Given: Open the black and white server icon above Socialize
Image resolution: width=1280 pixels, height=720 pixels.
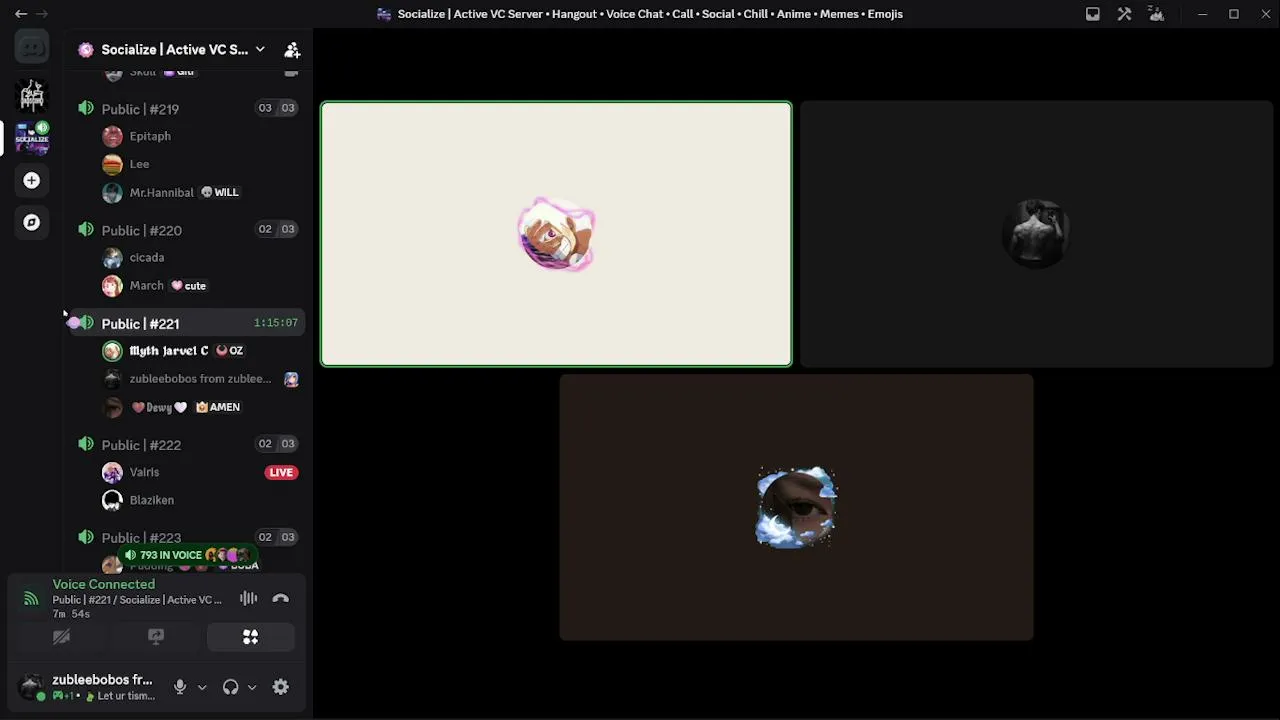Looking at the screenshot, I should 32,95.
